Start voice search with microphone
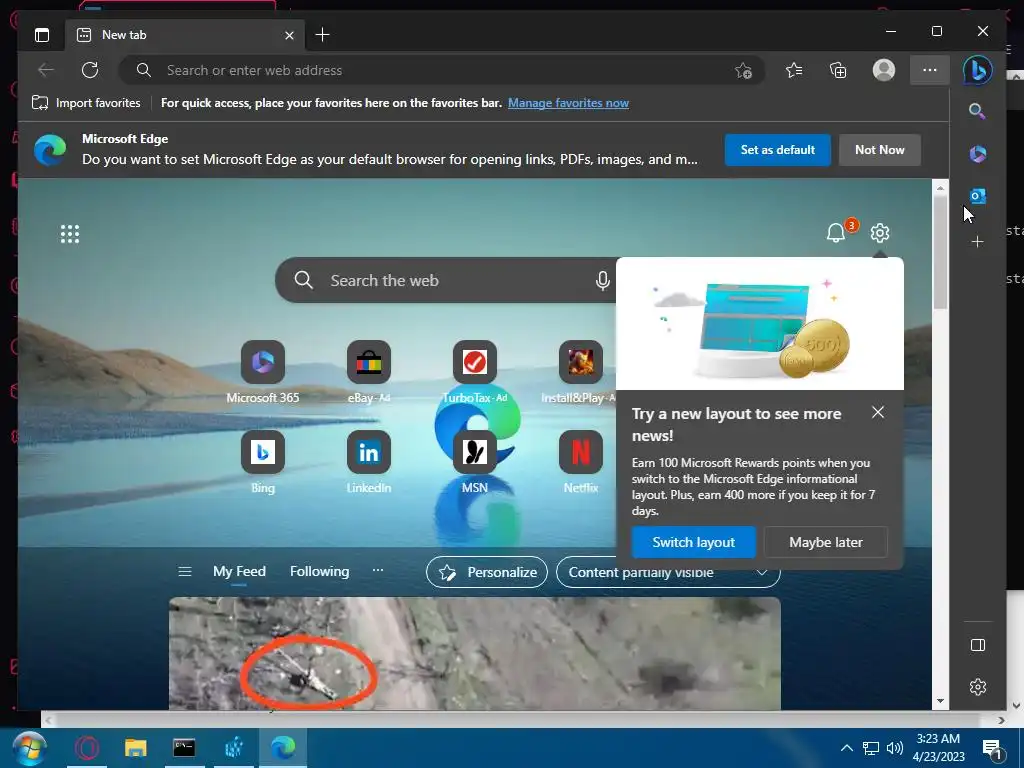The width and height of the screenshot is (1024, 768). click(x=602, y=281)
